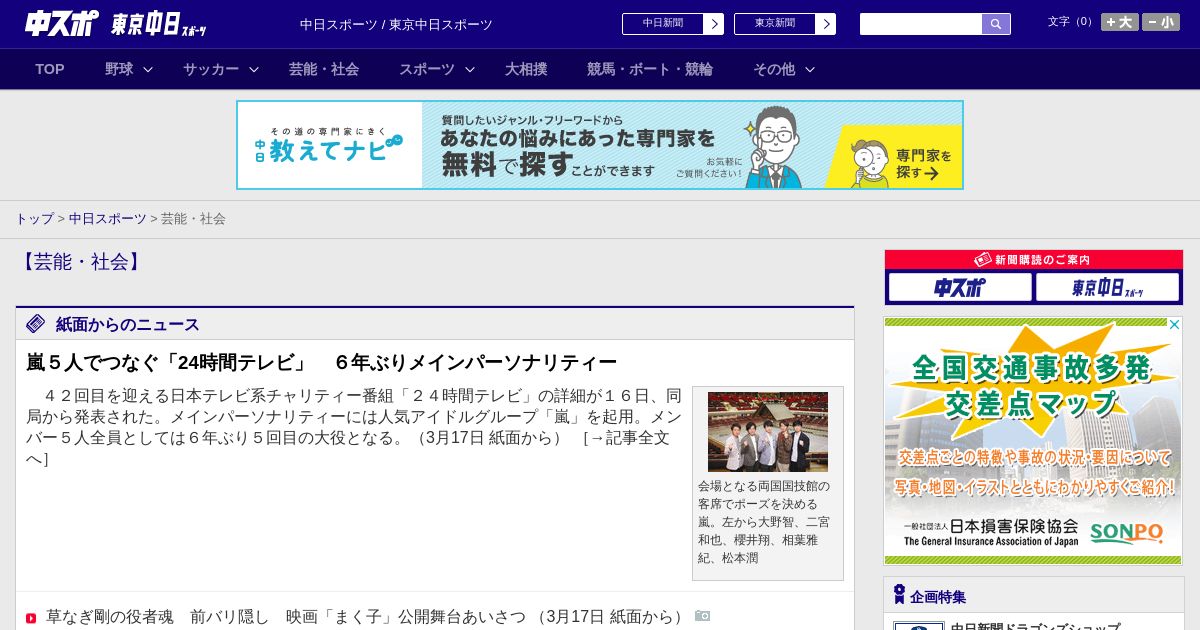Go to the TOP menu item
This screenshot has height=630, width=1200.
click(50, 69)
